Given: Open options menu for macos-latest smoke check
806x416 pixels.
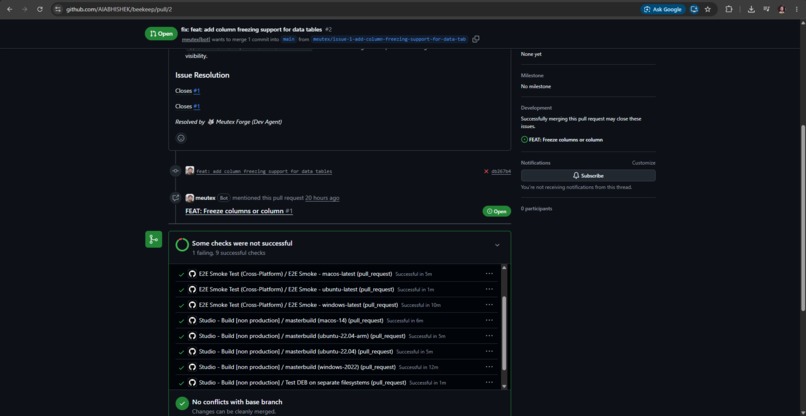Looking at the screenshot, I should (x=489, y=274).
